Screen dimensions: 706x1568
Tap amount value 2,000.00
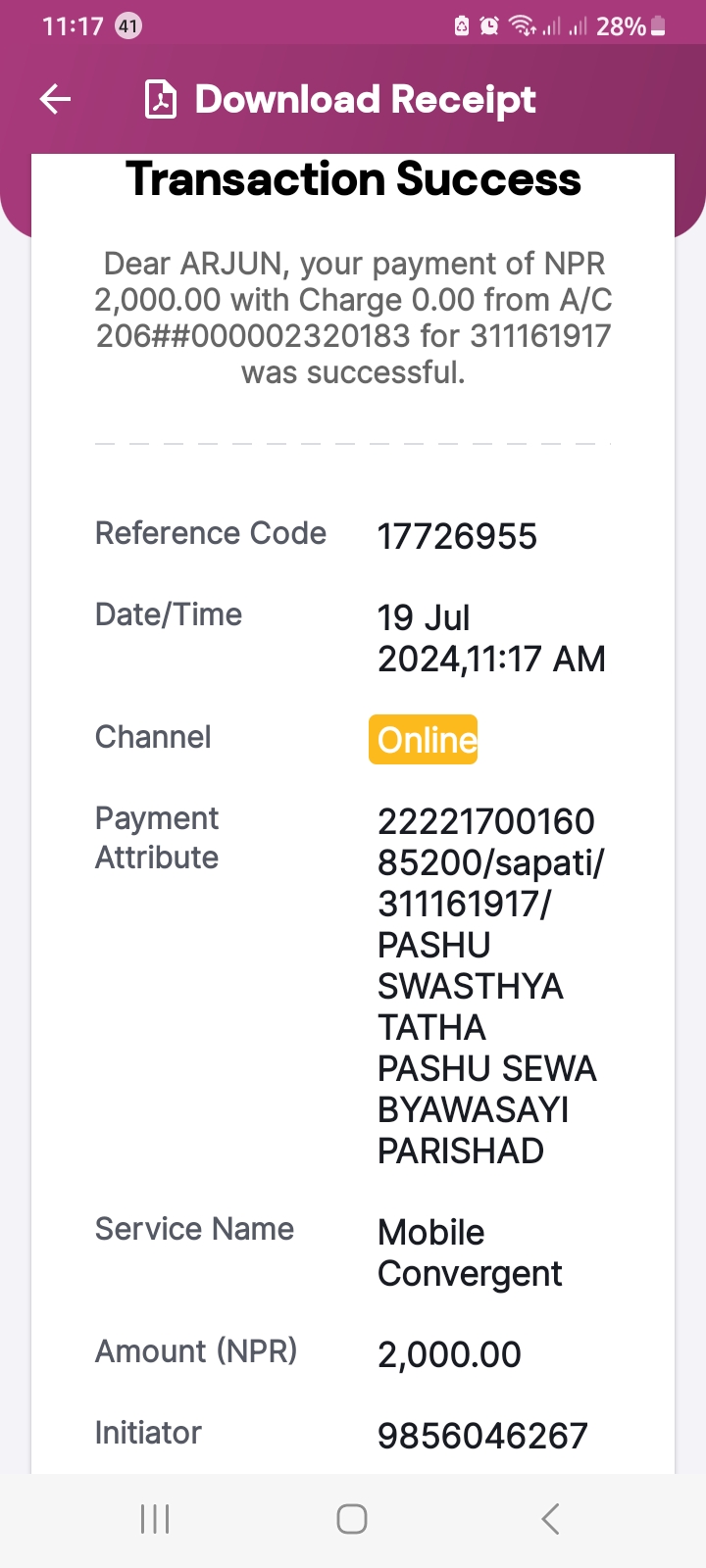point(449,1355)
